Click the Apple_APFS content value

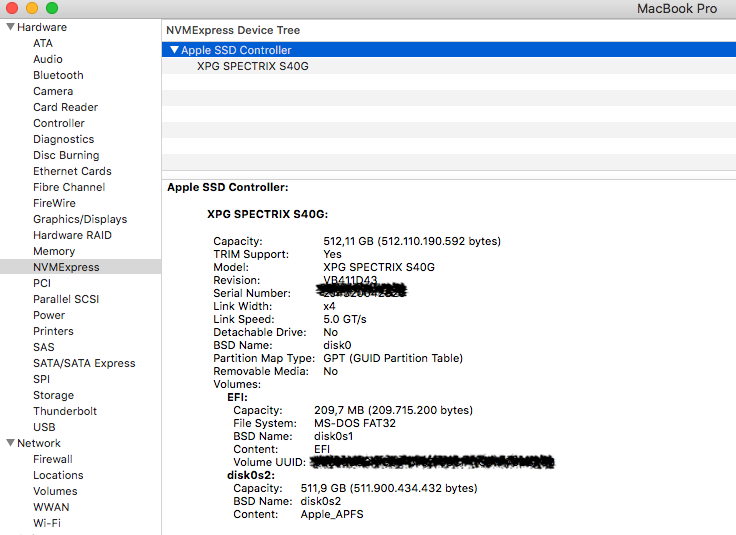[x=332, y=514]
